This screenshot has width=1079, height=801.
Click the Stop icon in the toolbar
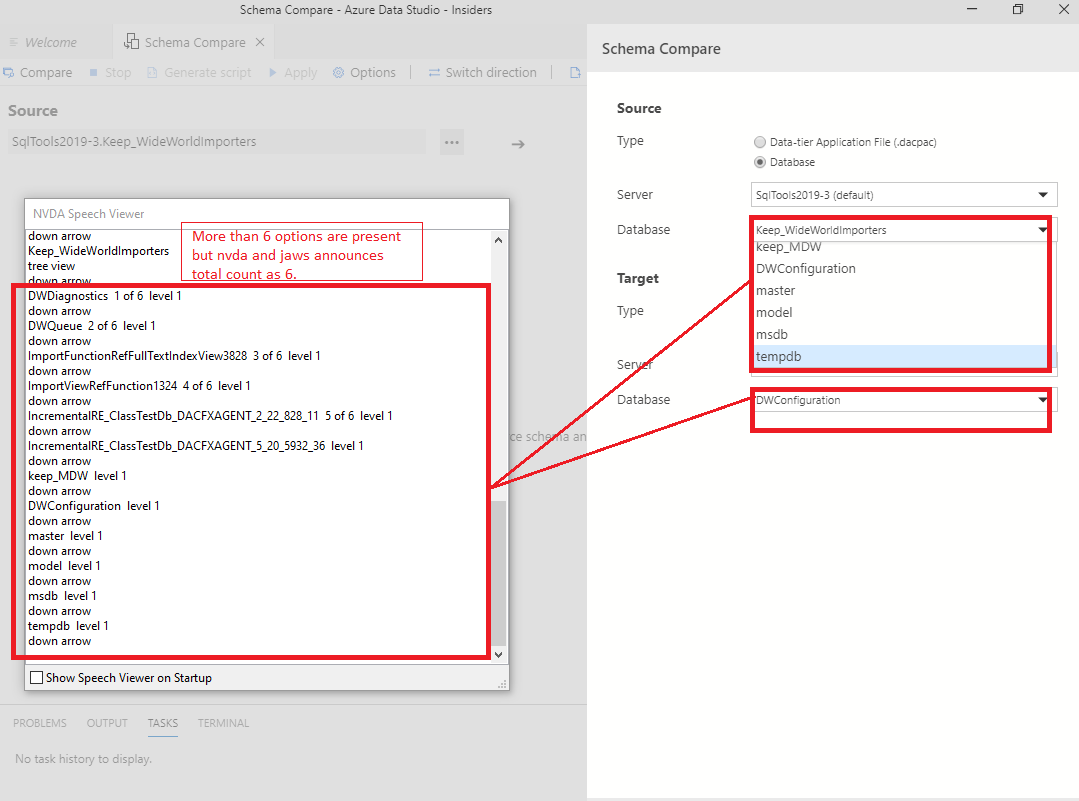click(110, 72)
